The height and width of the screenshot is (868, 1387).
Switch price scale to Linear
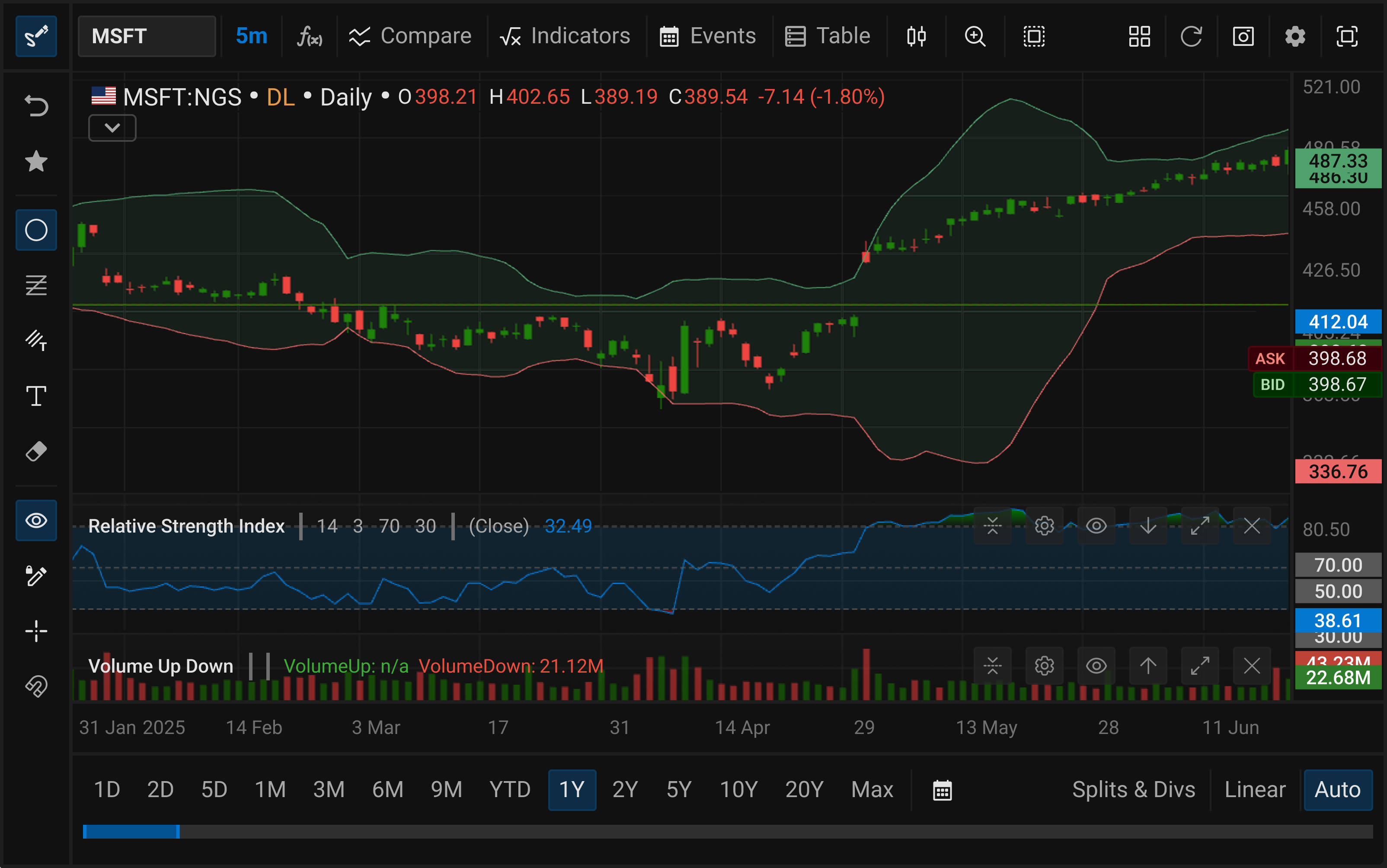(1255, 790)
